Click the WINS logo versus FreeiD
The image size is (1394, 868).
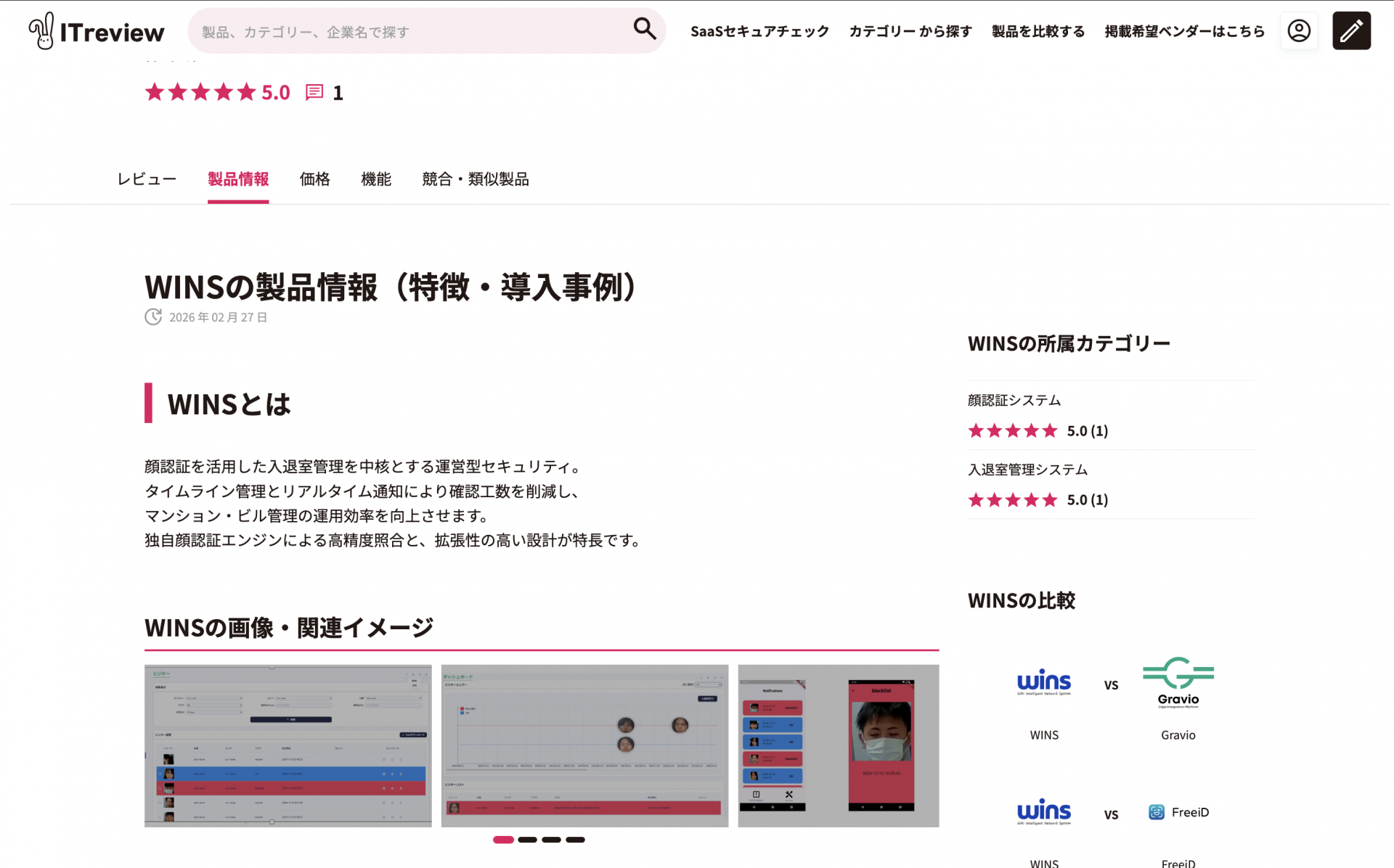coord(1044,812)
